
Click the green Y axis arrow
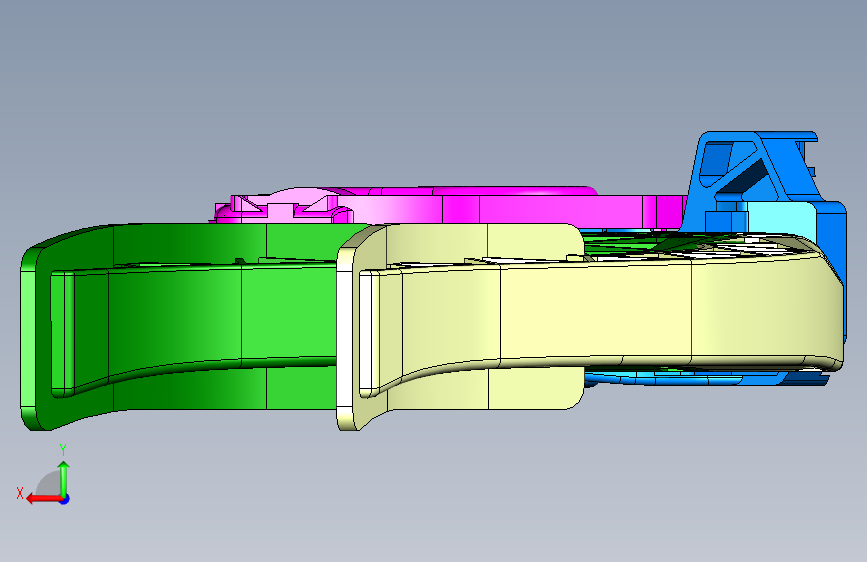point(64,479)
